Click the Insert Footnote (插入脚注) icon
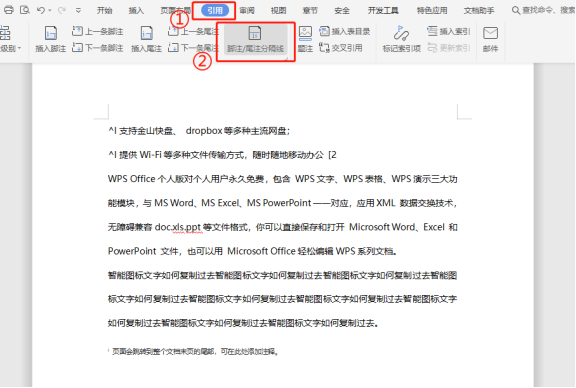 51,33
